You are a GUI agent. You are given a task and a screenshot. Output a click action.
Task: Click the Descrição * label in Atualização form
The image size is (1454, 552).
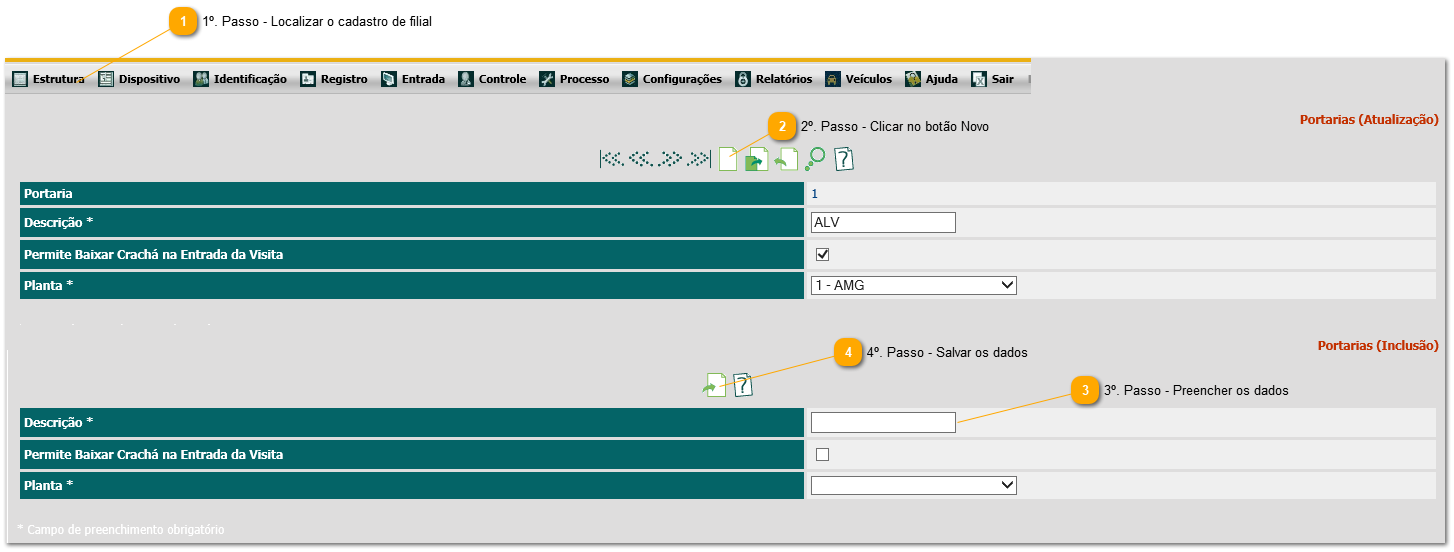coord(58,222)
